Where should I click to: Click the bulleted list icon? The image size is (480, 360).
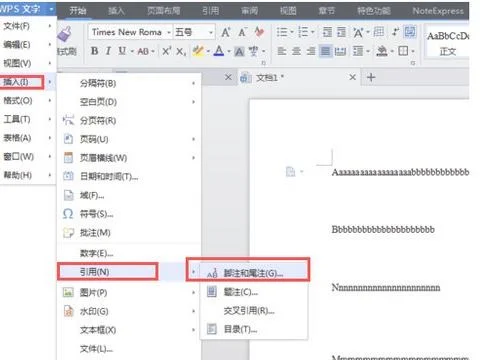pos(282,32)
